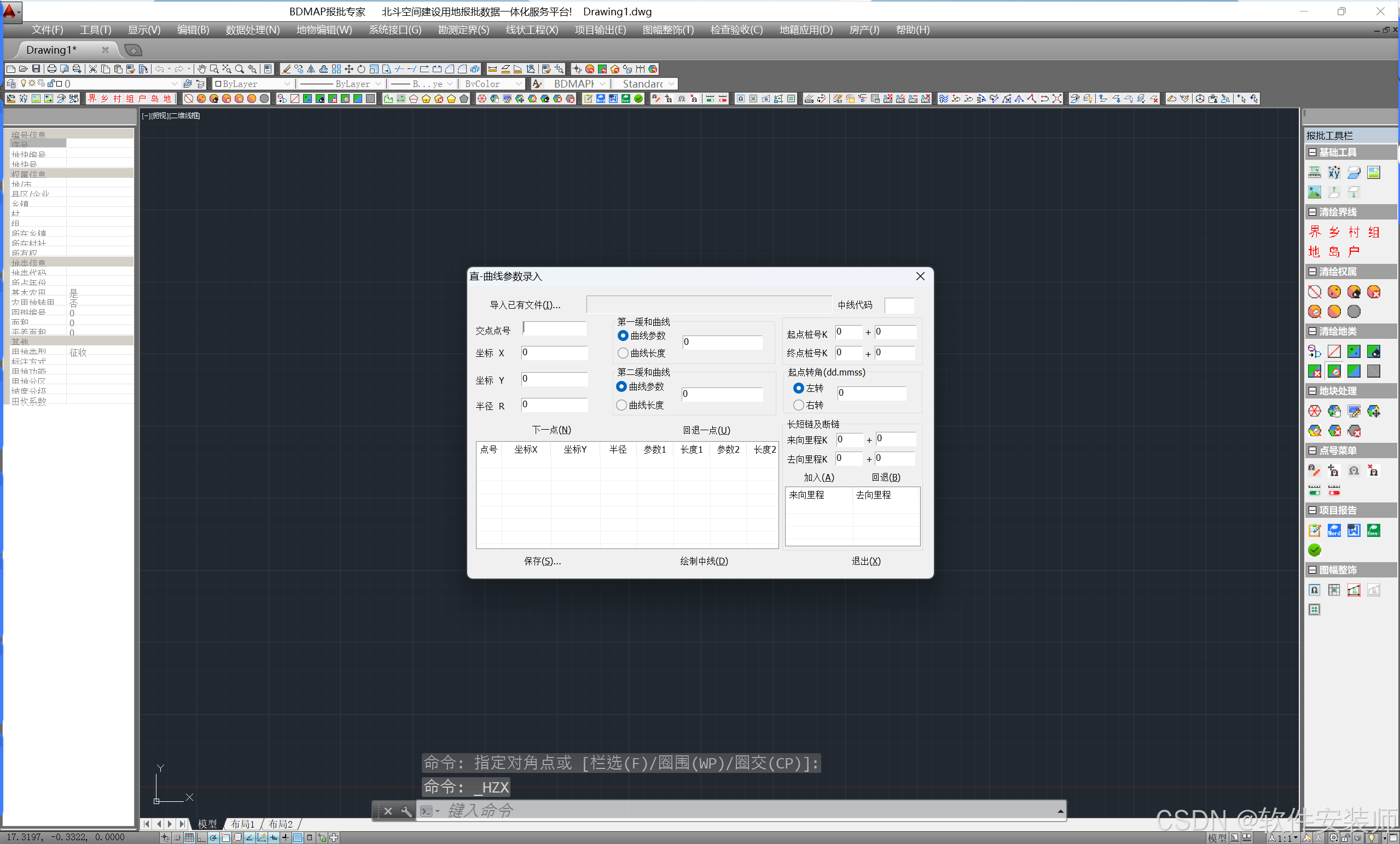Viewport: 1400px width, 844px height.
Task: Click the Save icon in top toolbar
Action: 36,69
